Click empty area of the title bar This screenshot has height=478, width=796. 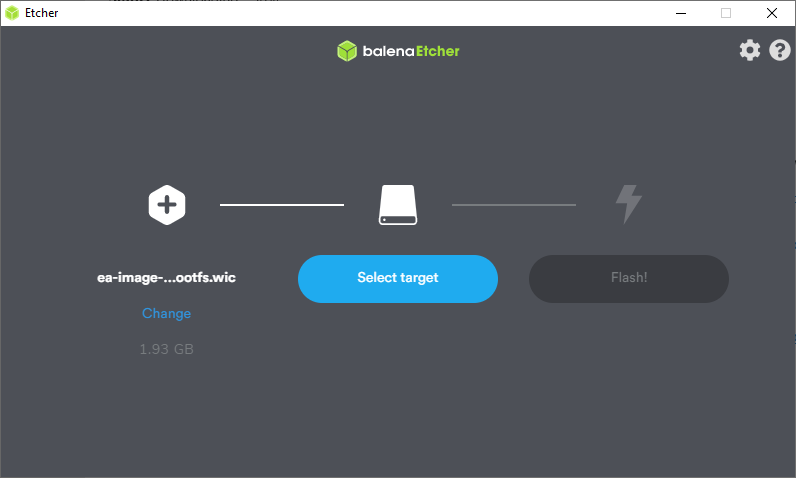tap(350, 13)
